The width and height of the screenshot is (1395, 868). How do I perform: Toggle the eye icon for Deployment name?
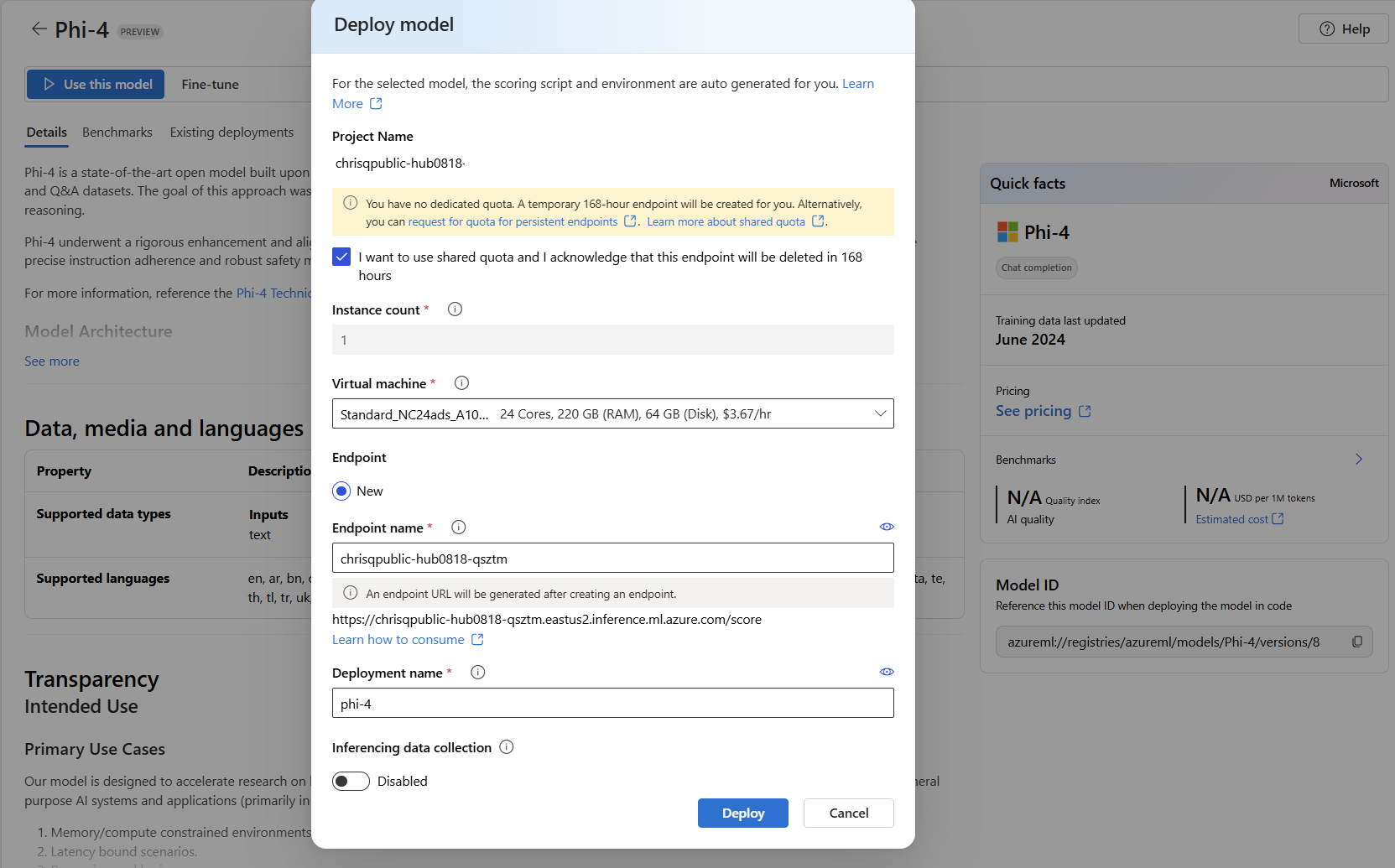point(887,672)
